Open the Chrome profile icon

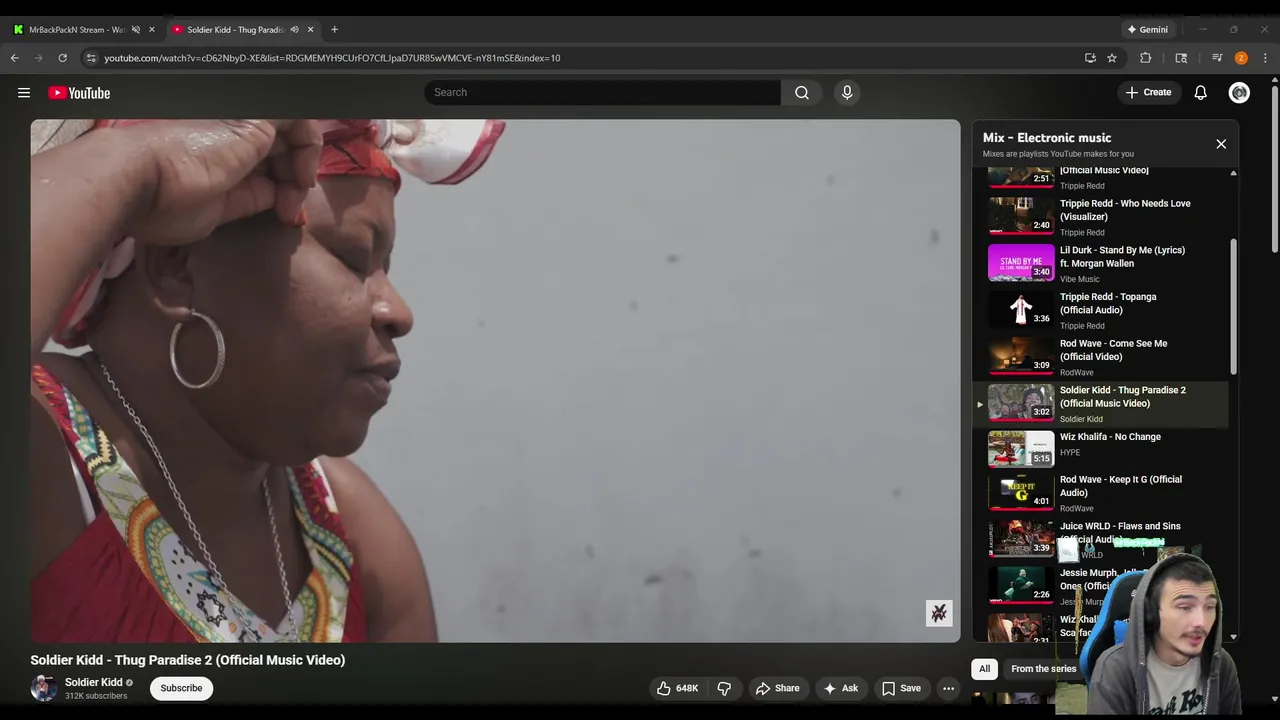click(x=1241, y=58)
